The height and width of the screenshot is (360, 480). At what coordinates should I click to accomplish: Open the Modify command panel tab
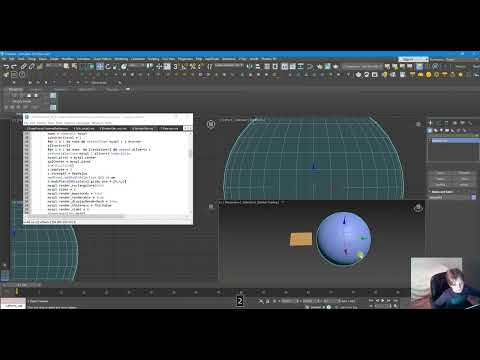click(438, 123)
